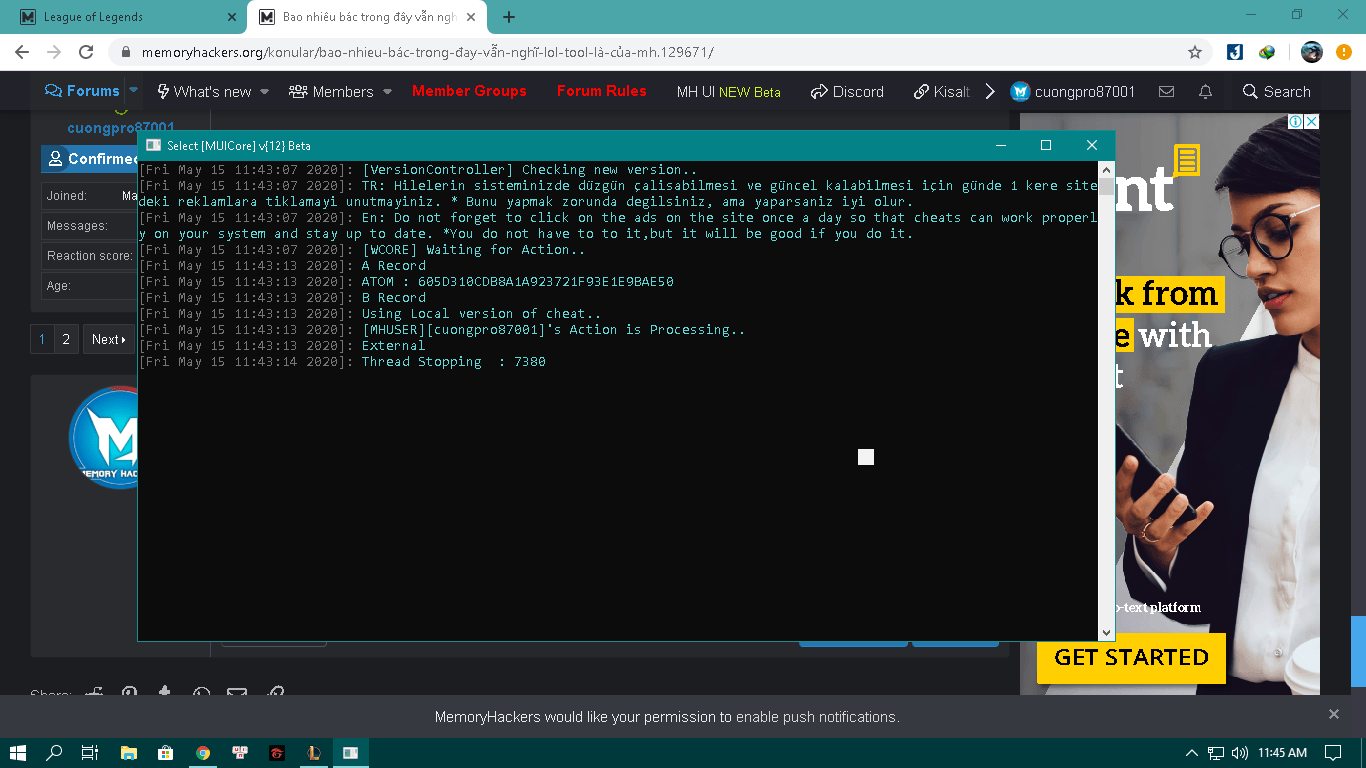
Task: Click the console scrollbar up arrow
Action: pyautogui.click(x=1106, y=170)
